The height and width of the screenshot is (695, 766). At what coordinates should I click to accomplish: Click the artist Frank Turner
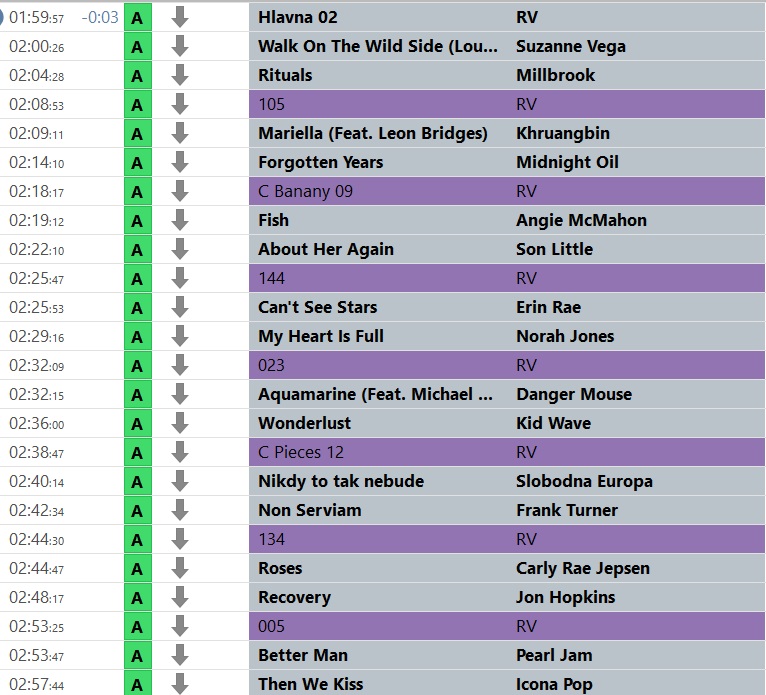coord(567,511)
